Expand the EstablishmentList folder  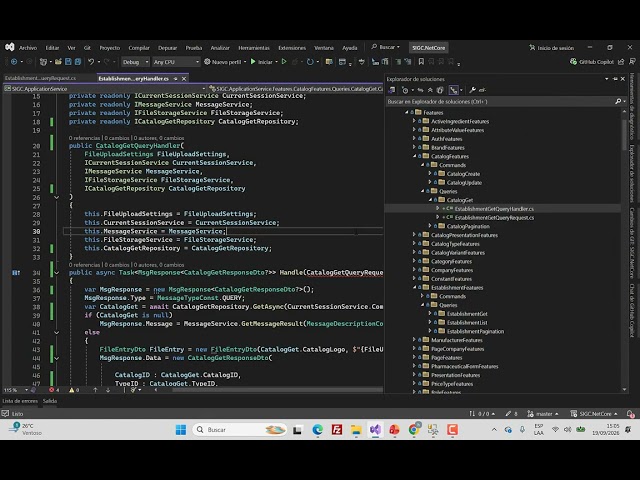[x=430, y=322]
